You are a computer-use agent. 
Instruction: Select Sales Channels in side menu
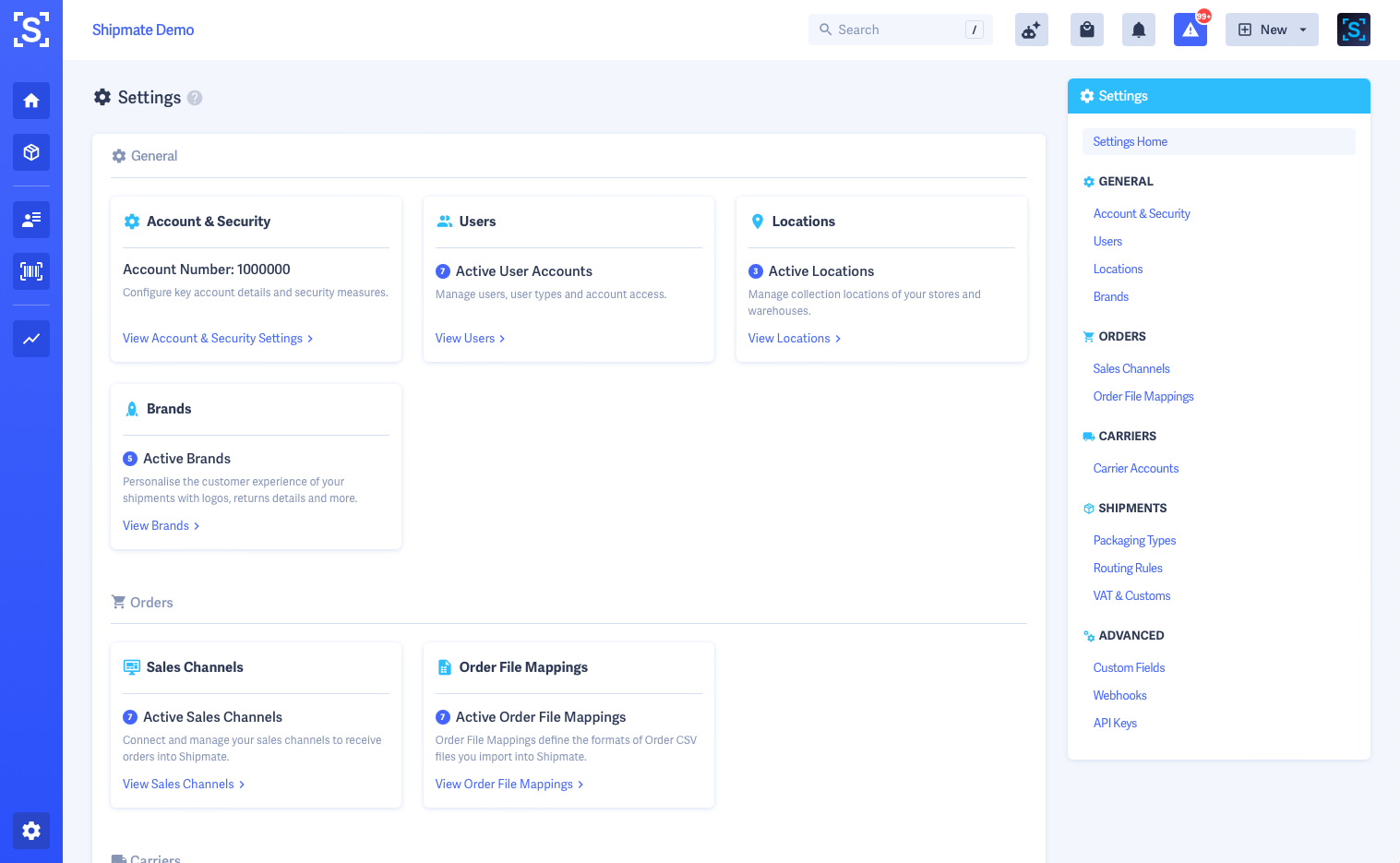pyautogui.click(x=1131, y=368)
